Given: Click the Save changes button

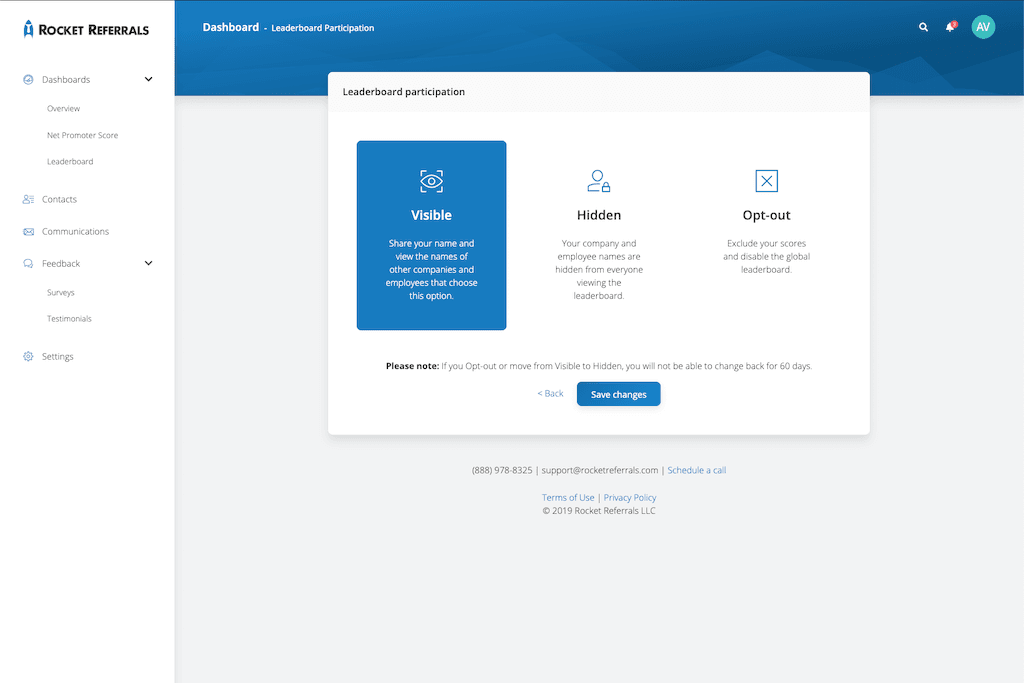Looking at the screenshot, I should [x=618, y=394].
